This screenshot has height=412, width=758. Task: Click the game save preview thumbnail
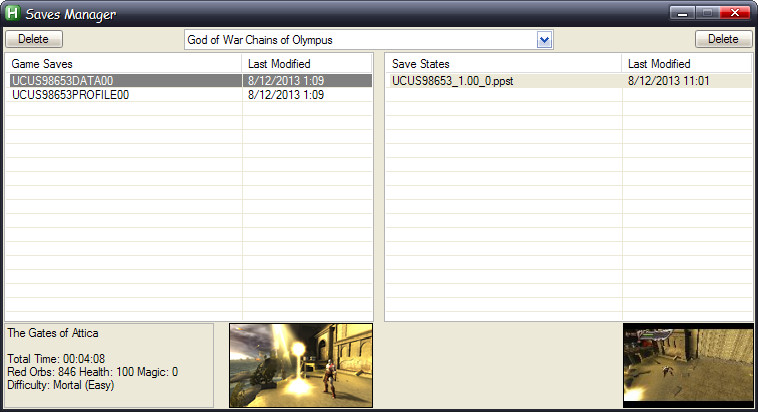(x=301, y=365)
